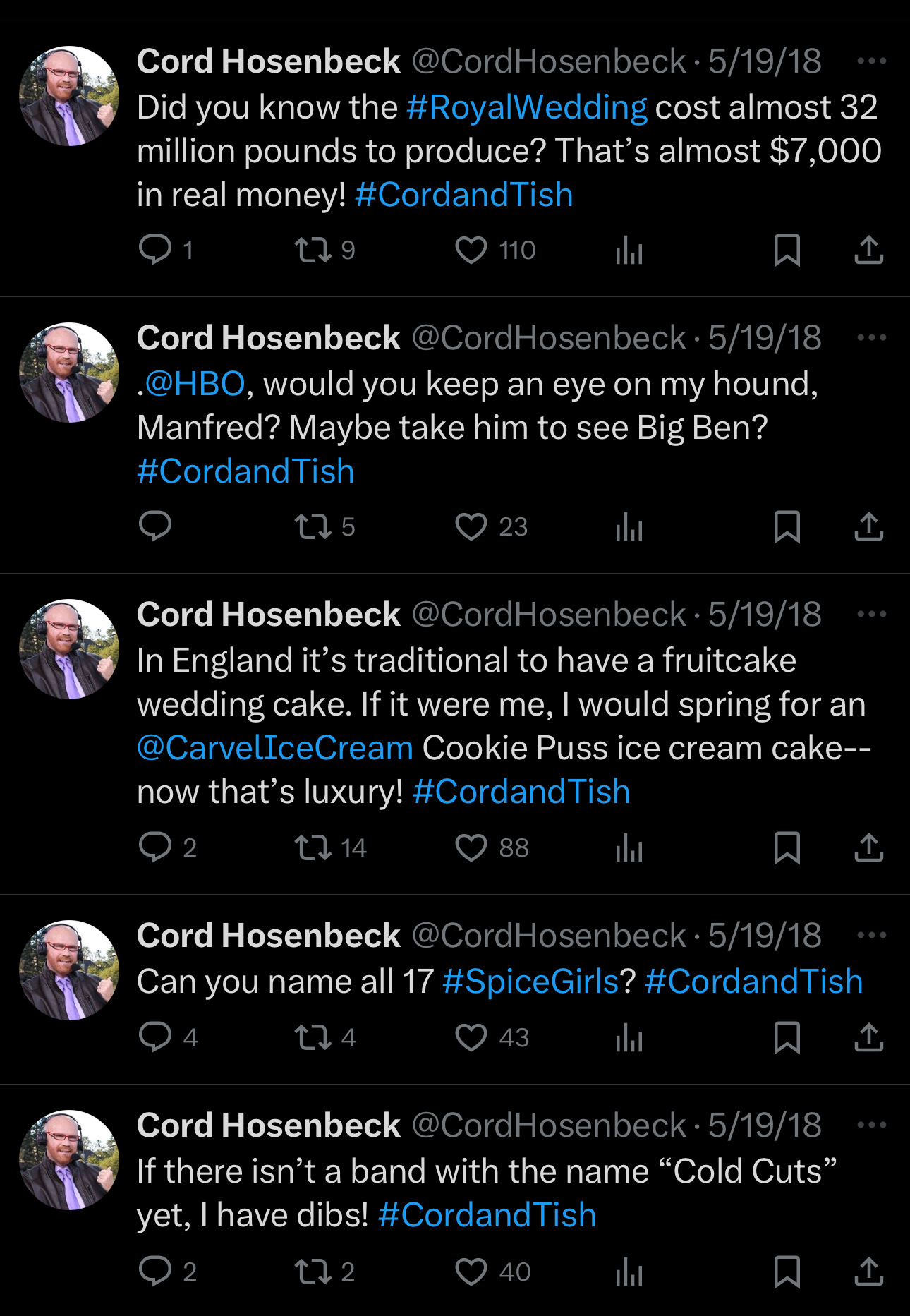Open the #SpiceGirls hashtag

click(530, 982)
